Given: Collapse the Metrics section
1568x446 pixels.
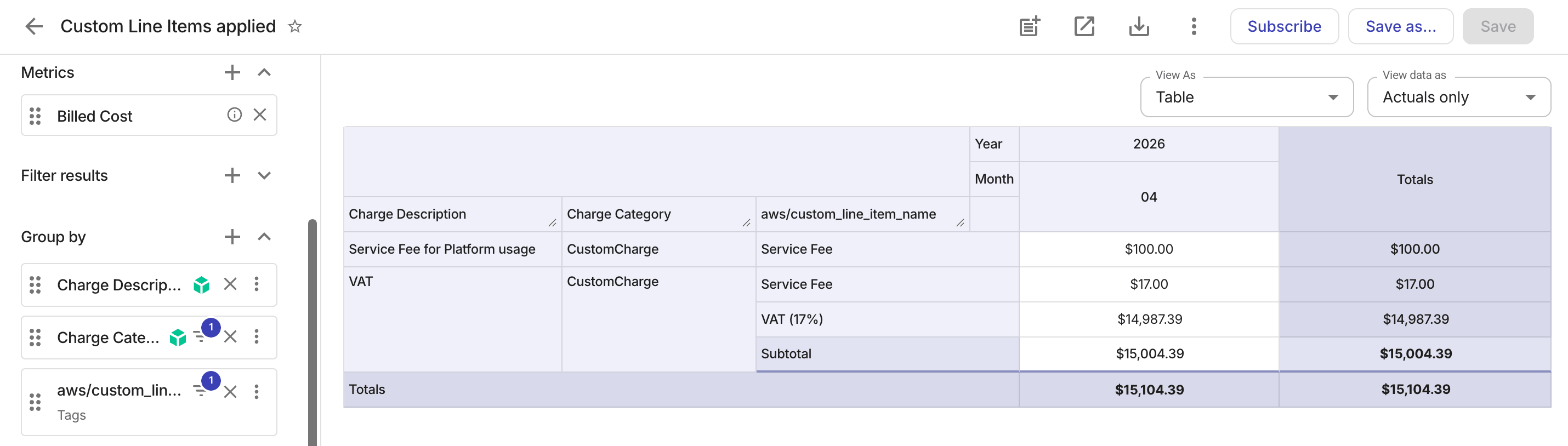Looking at the screenshot, I should (x=264, y=72).
